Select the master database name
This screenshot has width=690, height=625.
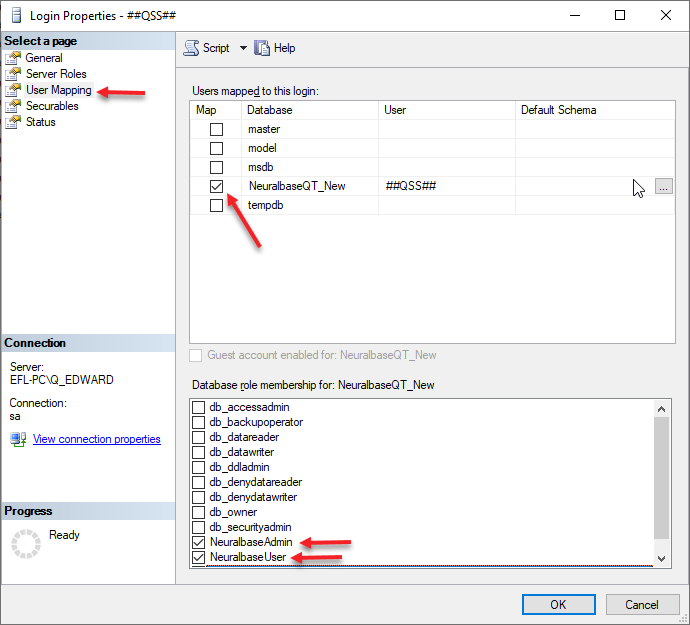(264, 129)
